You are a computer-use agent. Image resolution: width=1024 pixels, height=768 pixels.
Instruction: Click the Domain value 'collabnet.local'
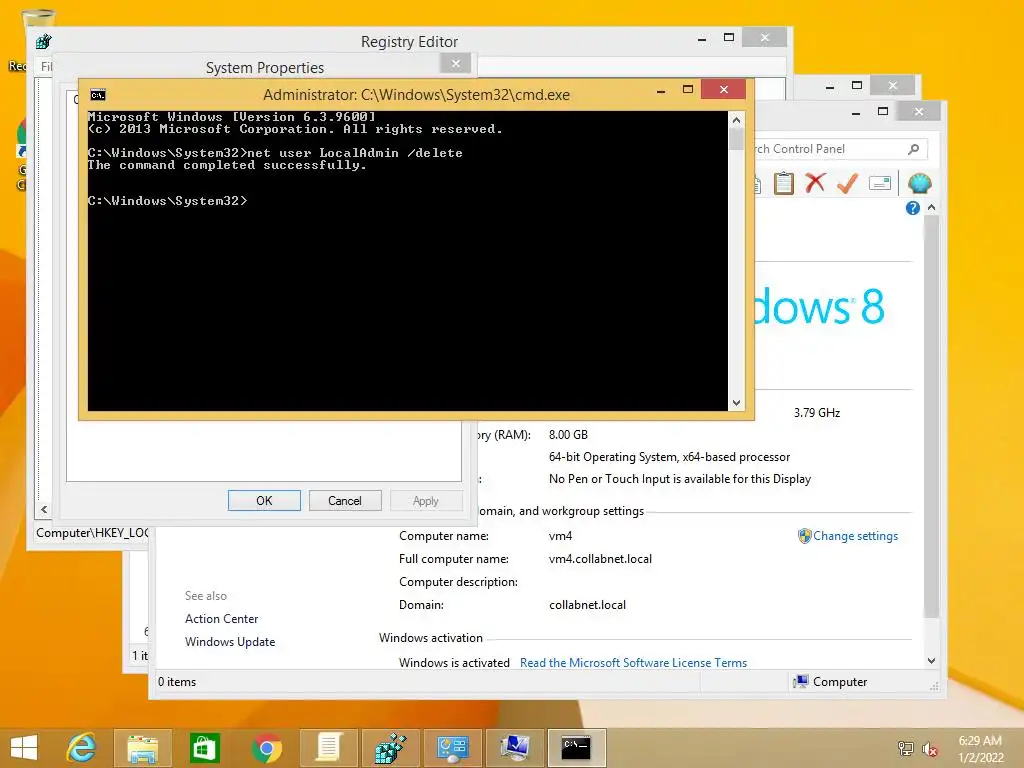587,605
